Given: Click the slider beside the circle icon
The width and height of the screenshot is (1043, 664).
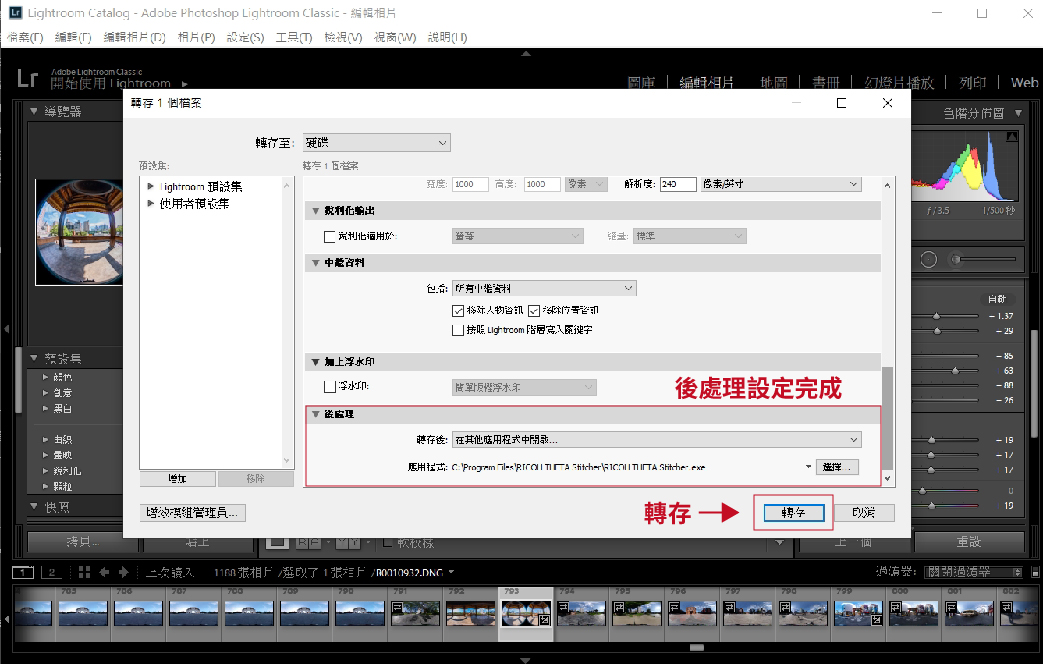Looking at the screenshot, I should point(984,260).
